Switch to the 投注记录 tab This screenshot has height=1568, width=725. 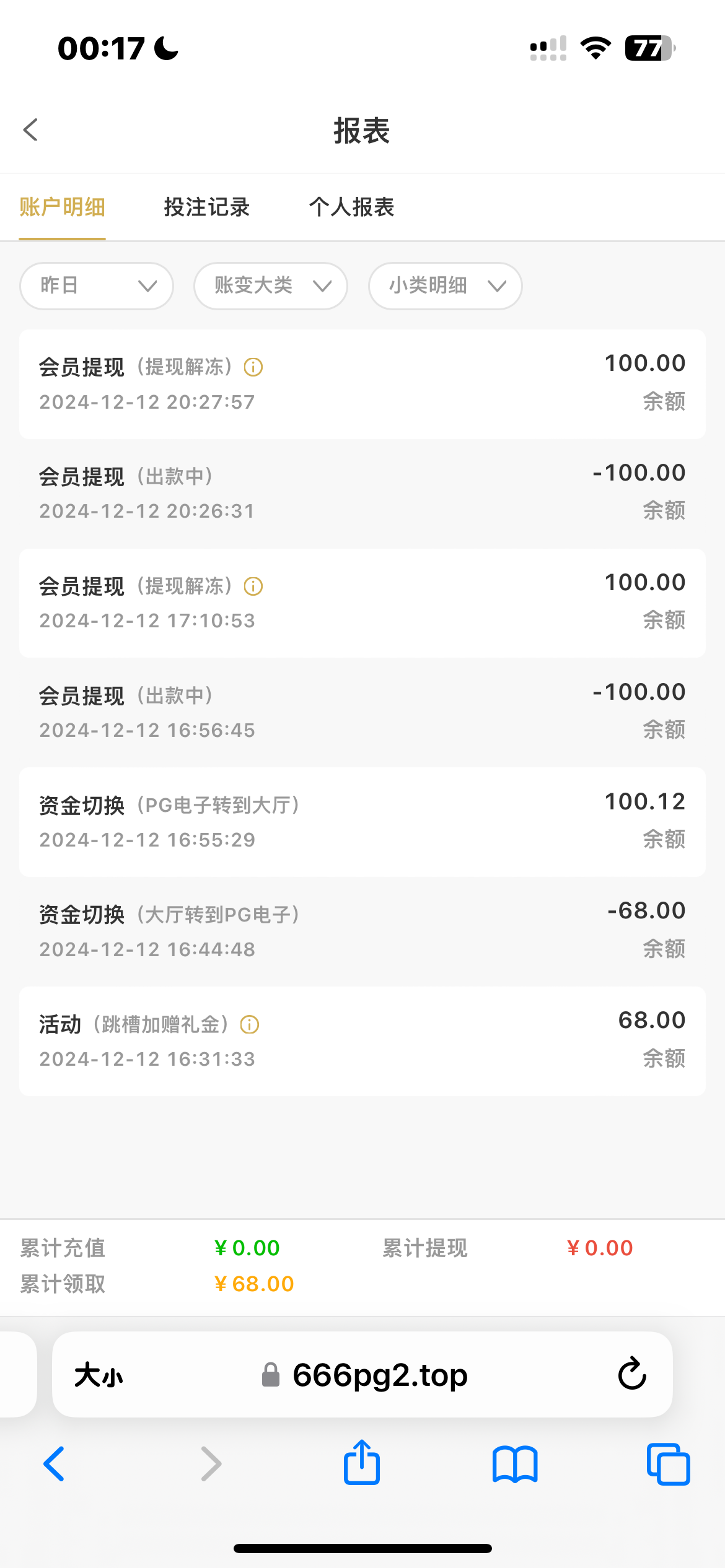point(207,207)
